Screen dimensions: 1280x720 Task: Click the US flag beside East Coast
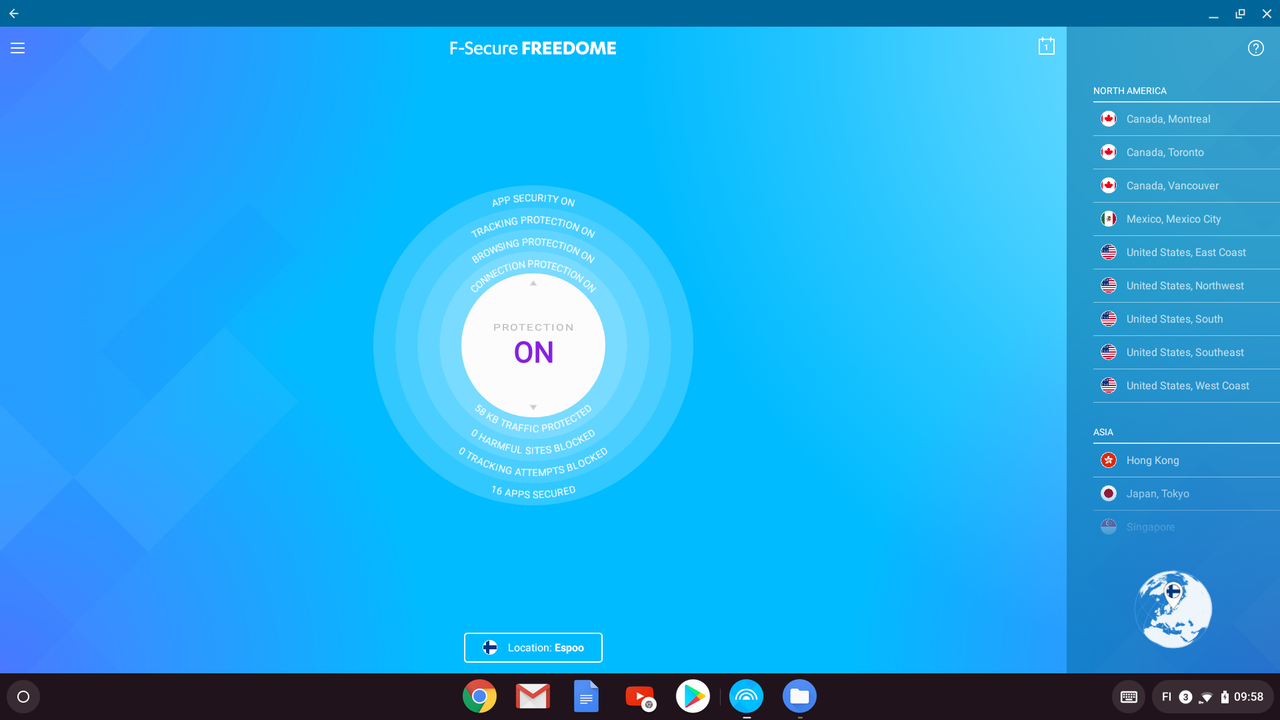(1108, 252)
